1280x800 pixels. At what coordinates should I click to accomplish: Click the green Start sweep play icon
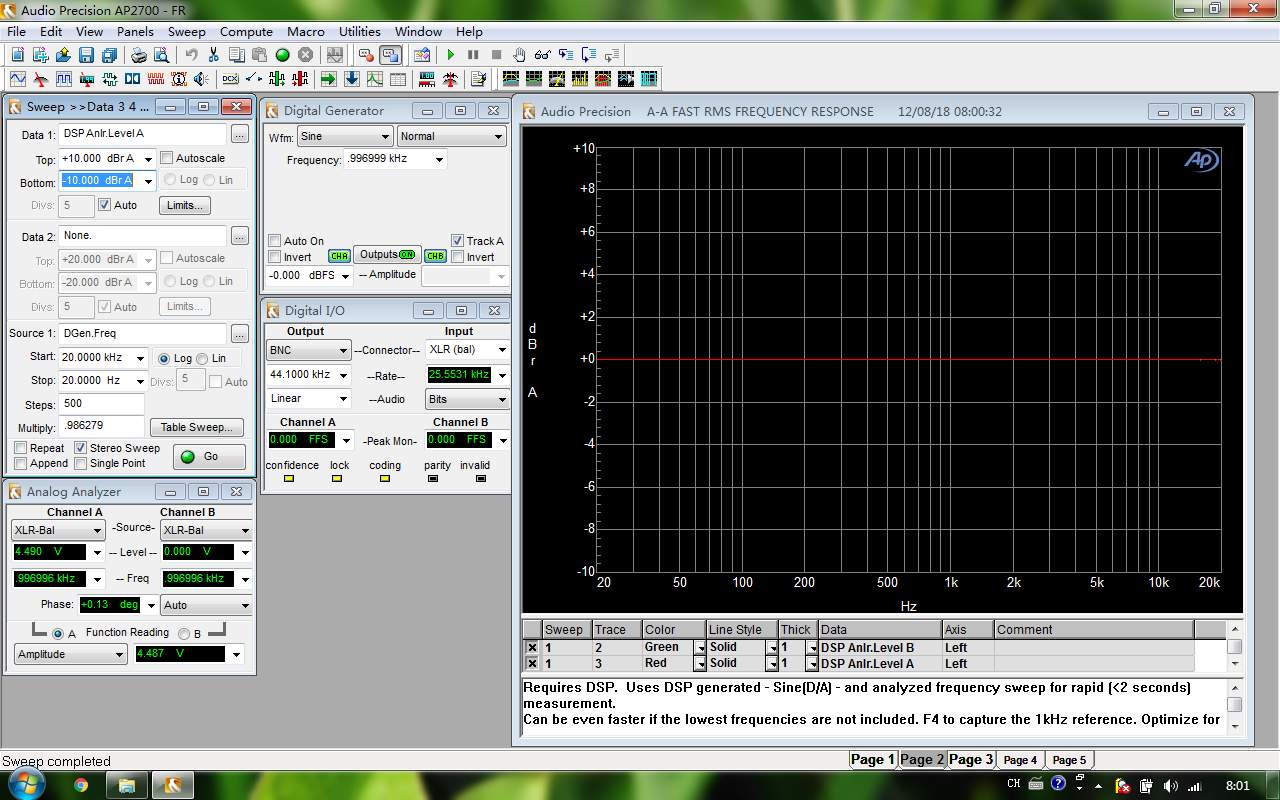coord(451,55)
